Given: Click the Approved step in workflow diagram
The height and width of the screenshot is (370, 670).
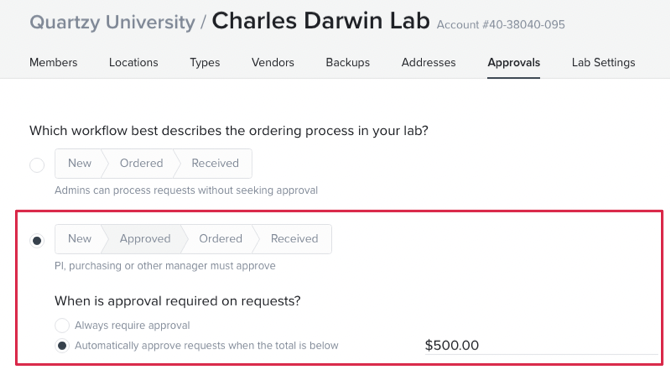Looking at the screenshot, I should (145, 238).
